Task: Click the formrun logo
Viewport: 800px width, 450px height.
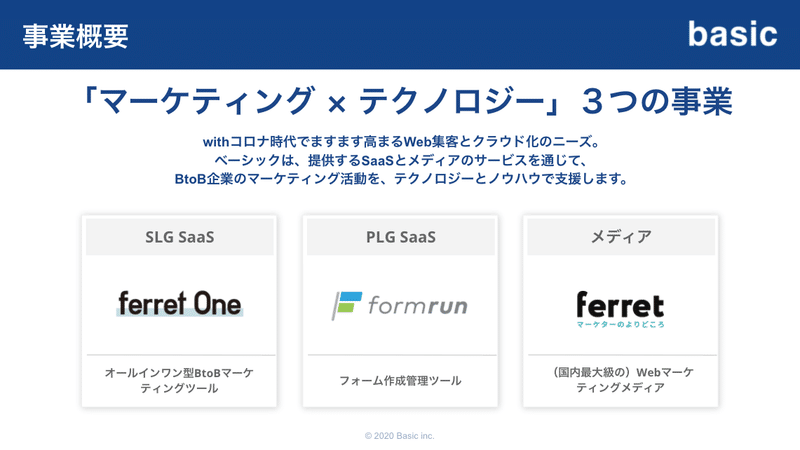Action: pos(399,305)
